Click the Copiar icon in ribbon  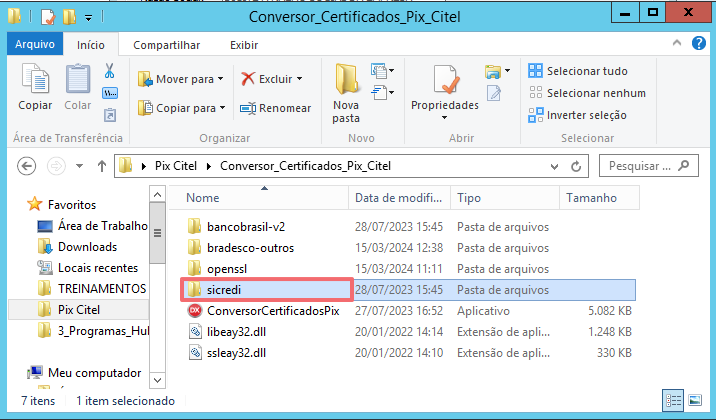35,79
